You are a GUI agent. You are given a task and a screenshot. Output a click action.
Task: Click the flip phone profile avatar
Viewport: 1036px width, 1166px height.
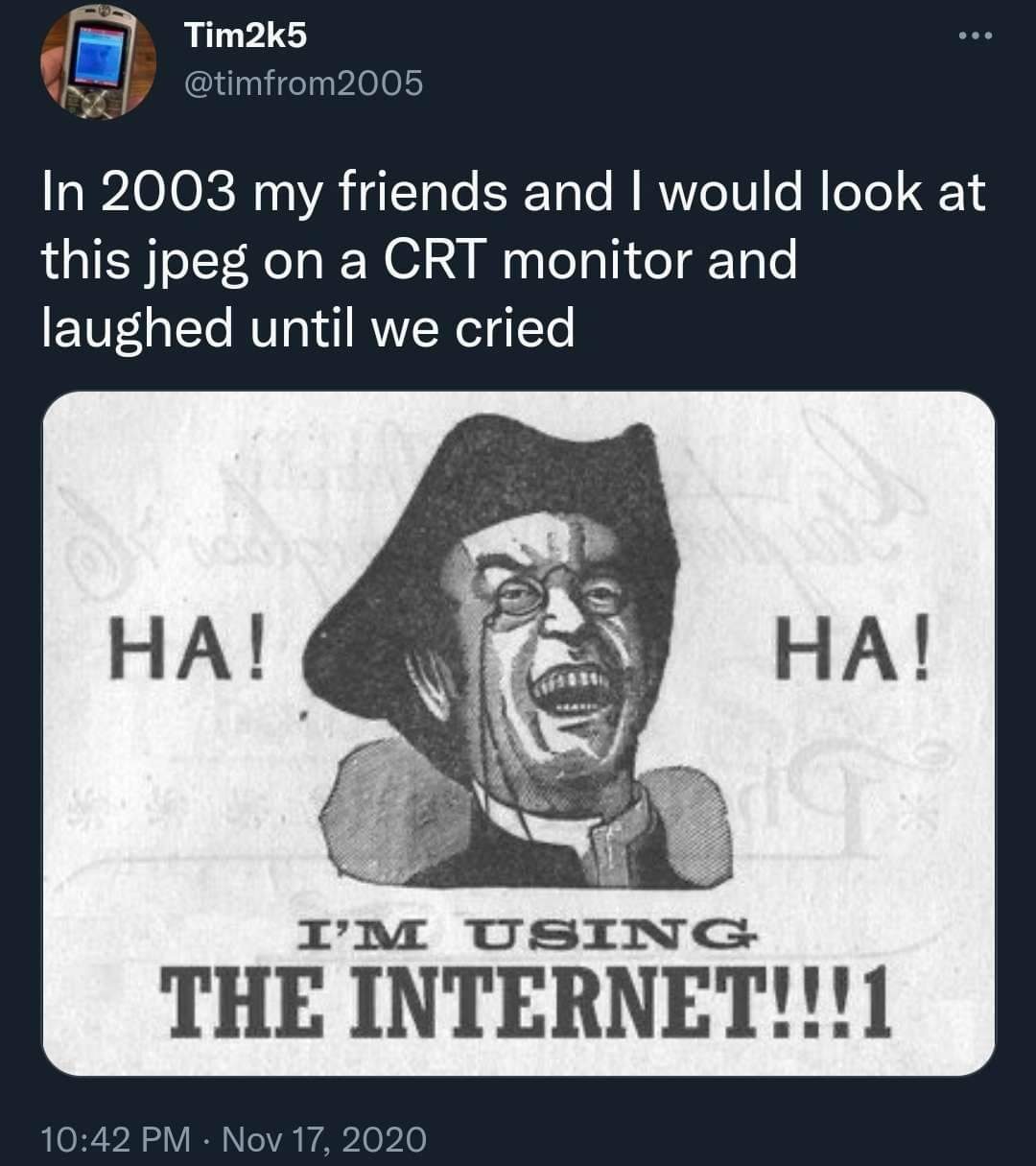pos(99,63)
